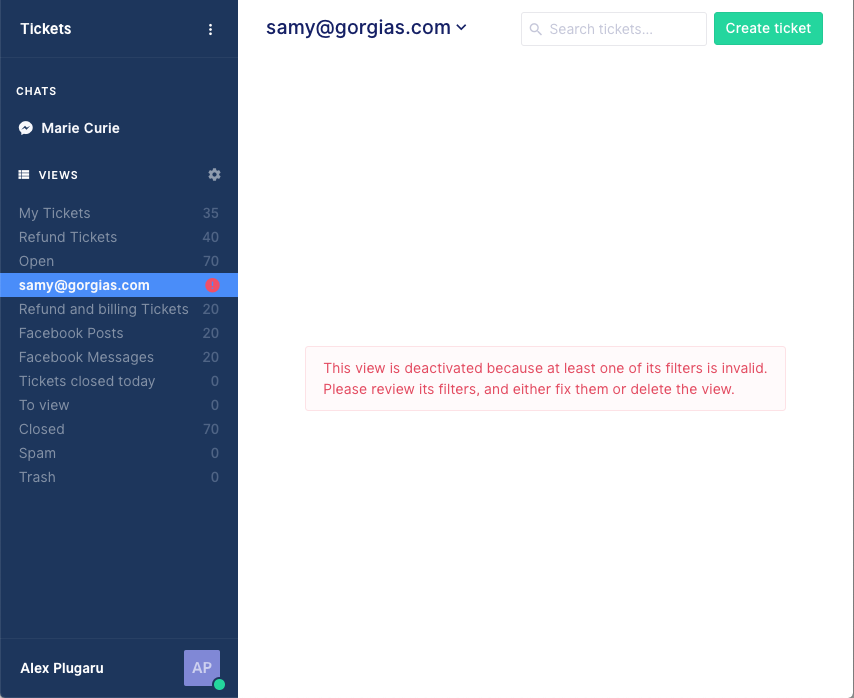Select the Facebook Posts view
This screenshot has width=854, height=698.
pyautogui.click(x=119, y=333)
